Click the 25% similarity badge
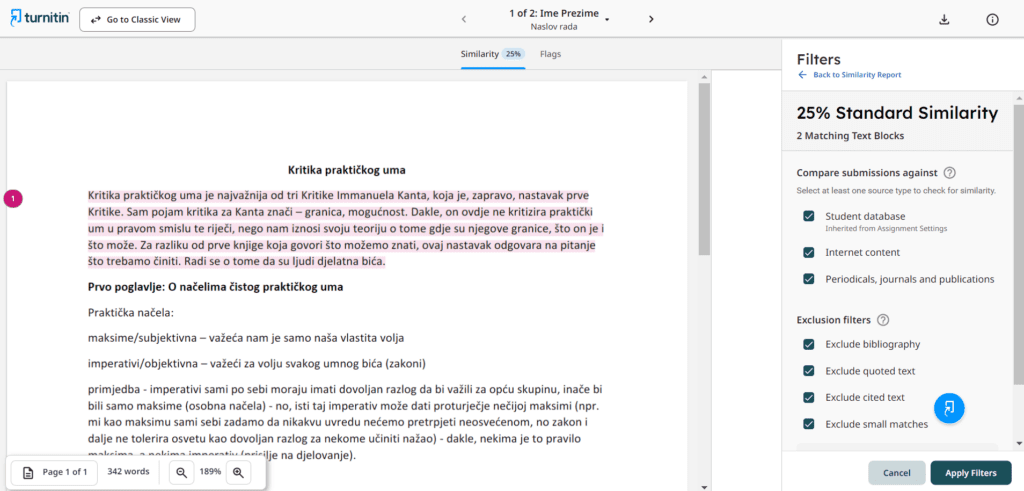 [513, 54]
